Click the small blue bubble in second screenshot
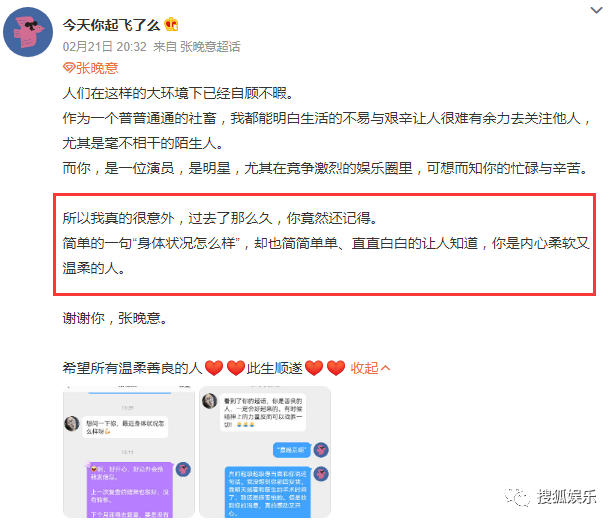This screenshot has width=616, height=524. click(x=292, y=450)
